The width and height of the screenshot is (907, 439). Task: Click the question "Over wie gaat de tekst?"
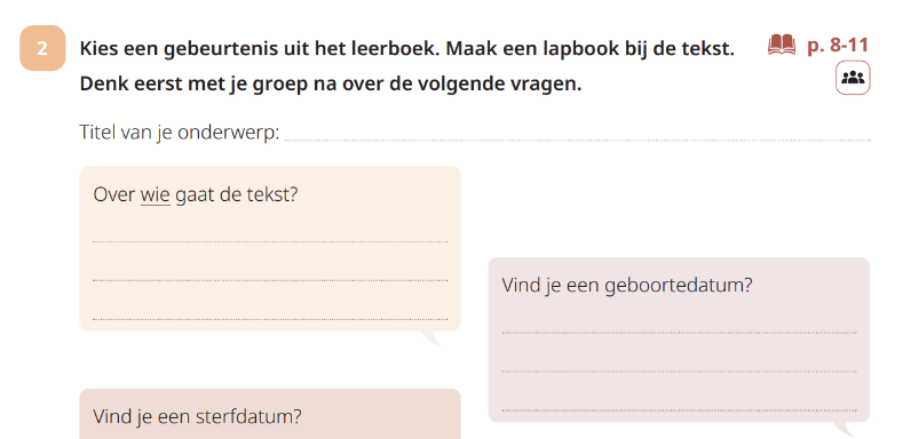195,195
